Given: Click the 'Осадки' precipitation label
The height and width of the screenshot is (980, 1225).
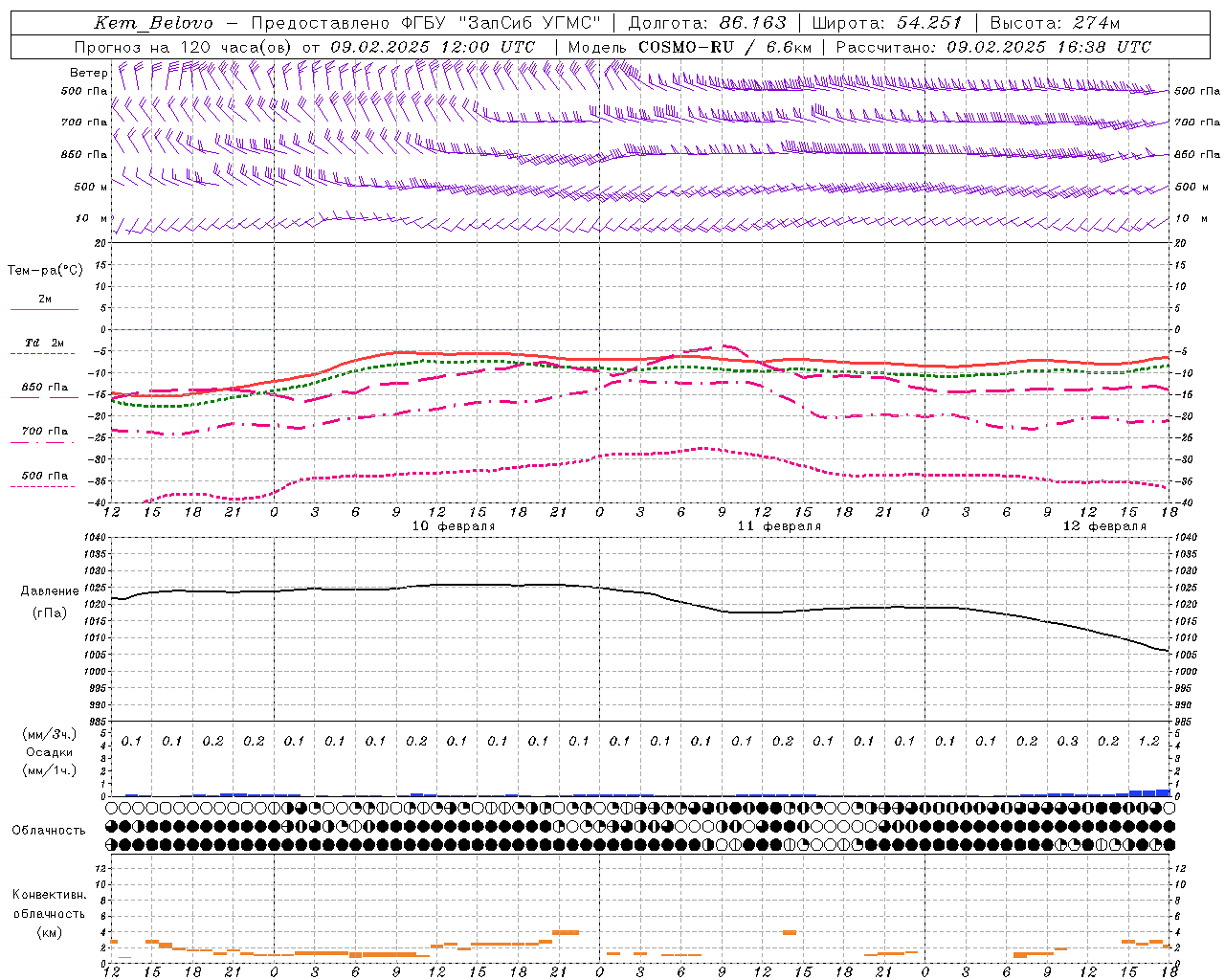Looking at the screenshot, I should pos(49,752).
